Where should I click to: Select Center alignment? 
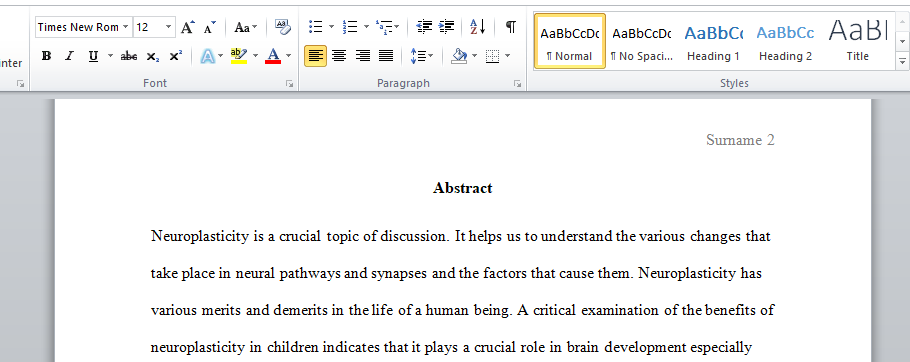pos(339,56)
